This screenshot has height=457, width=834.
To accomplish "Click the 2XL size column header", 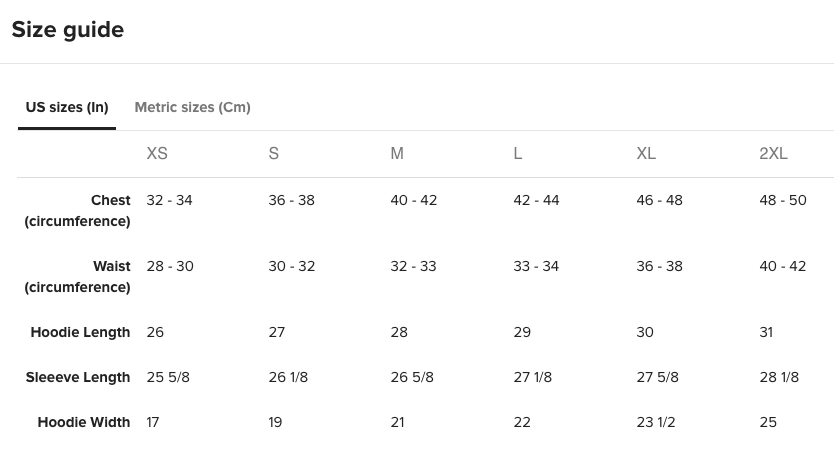I will (x=773, y=154).
